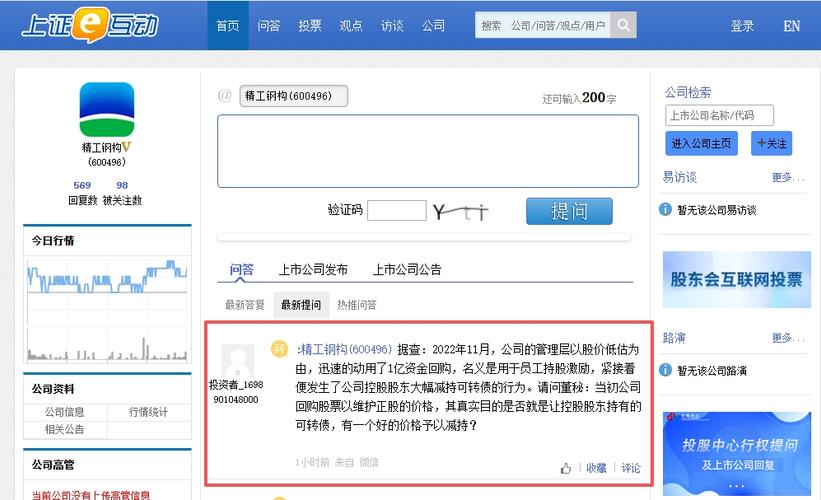Click the 98 被关注数 count
The image size is (821, 500).
(122, 185)
